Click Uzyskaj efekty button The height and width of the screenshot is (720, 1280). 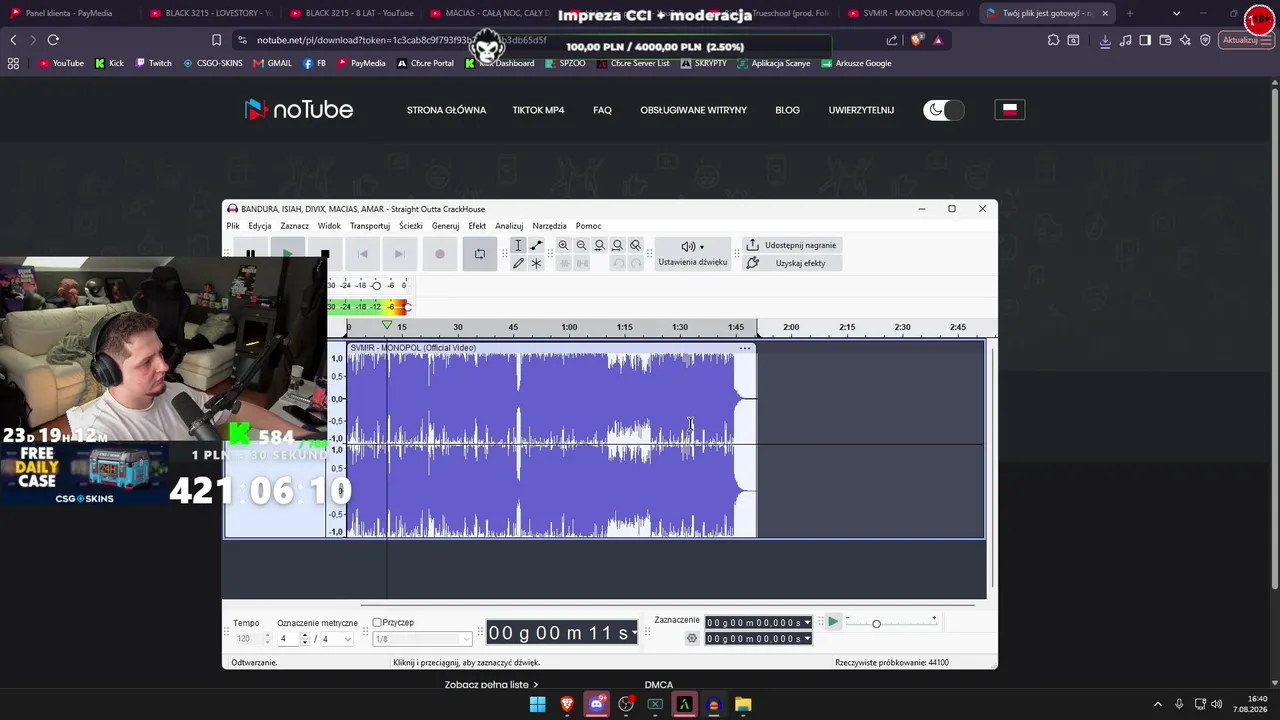[791, 263]
